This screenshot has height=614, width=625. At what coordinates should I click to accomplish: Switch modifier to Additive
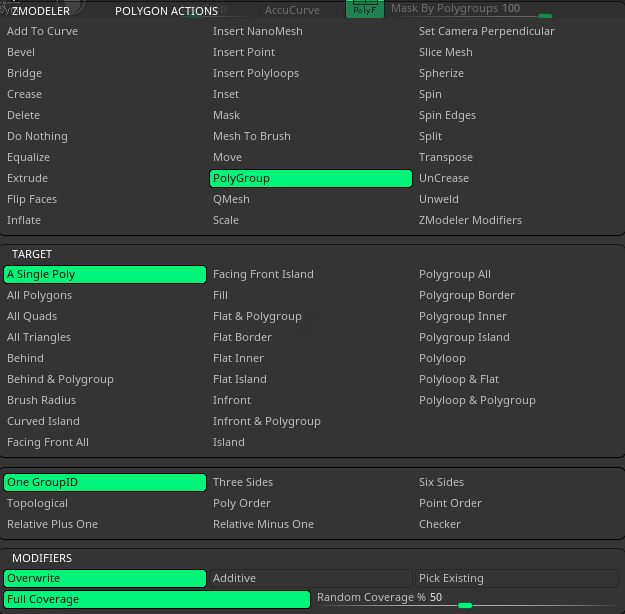[x=311, y=579]
